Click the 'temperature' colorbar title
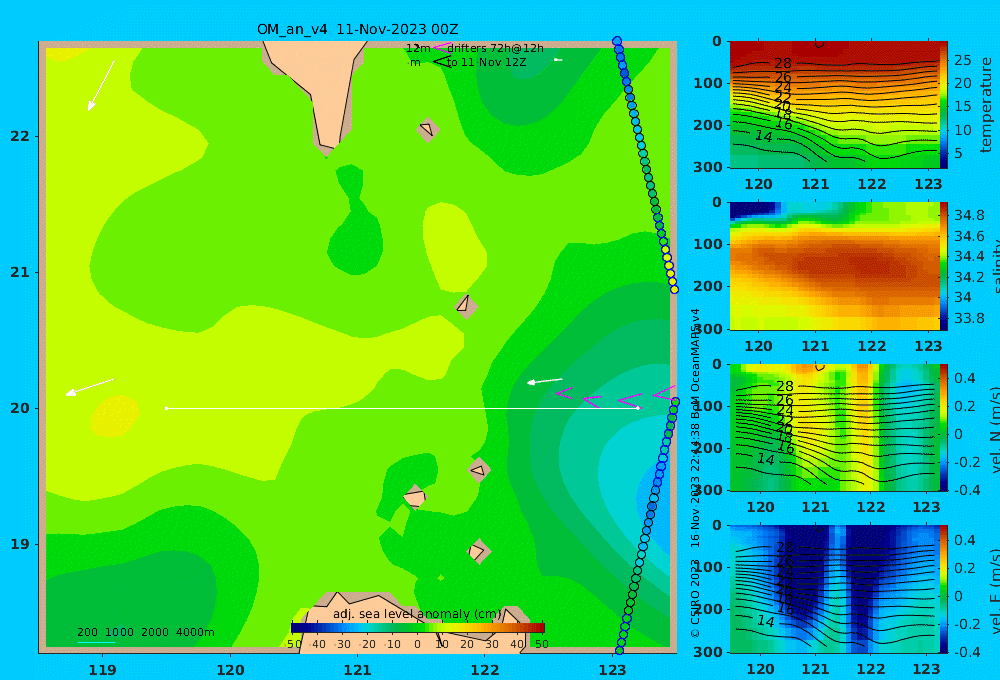 (x=986, y=105)
